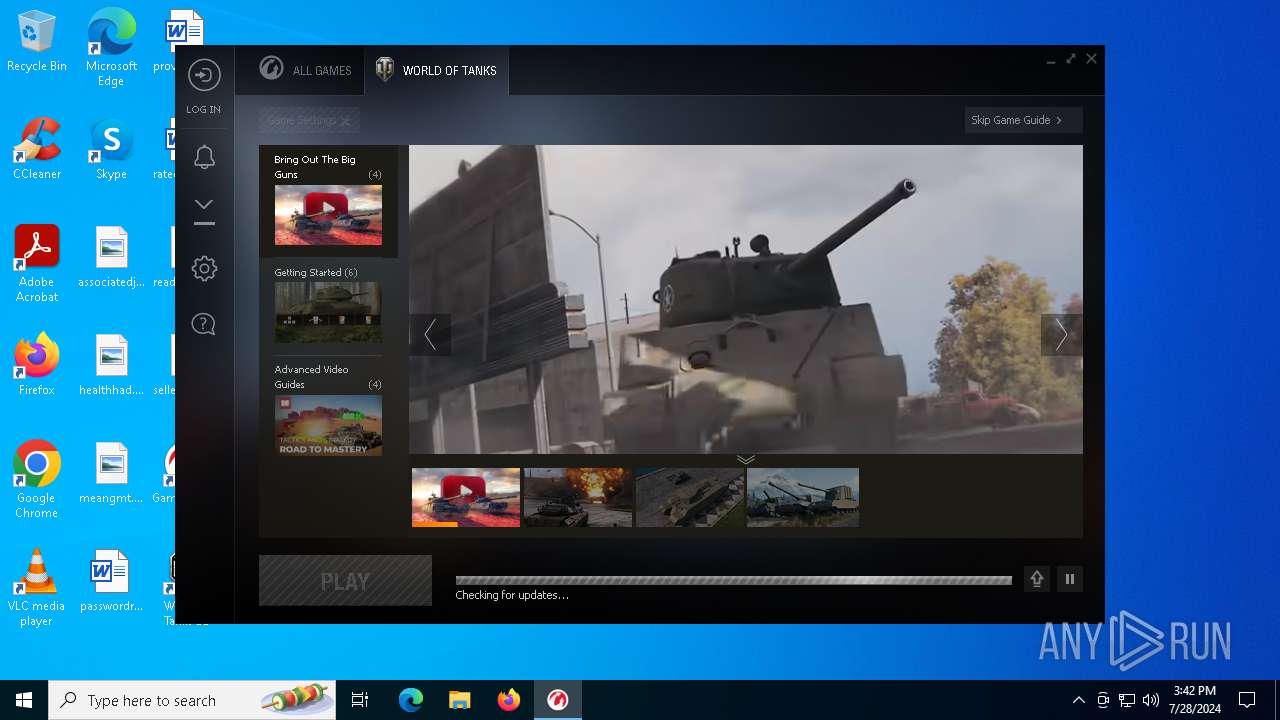Open Firefox desktop shortcut
This screenshot has height=720, width=1280.
pyautogui.click(x=37, y=365)
